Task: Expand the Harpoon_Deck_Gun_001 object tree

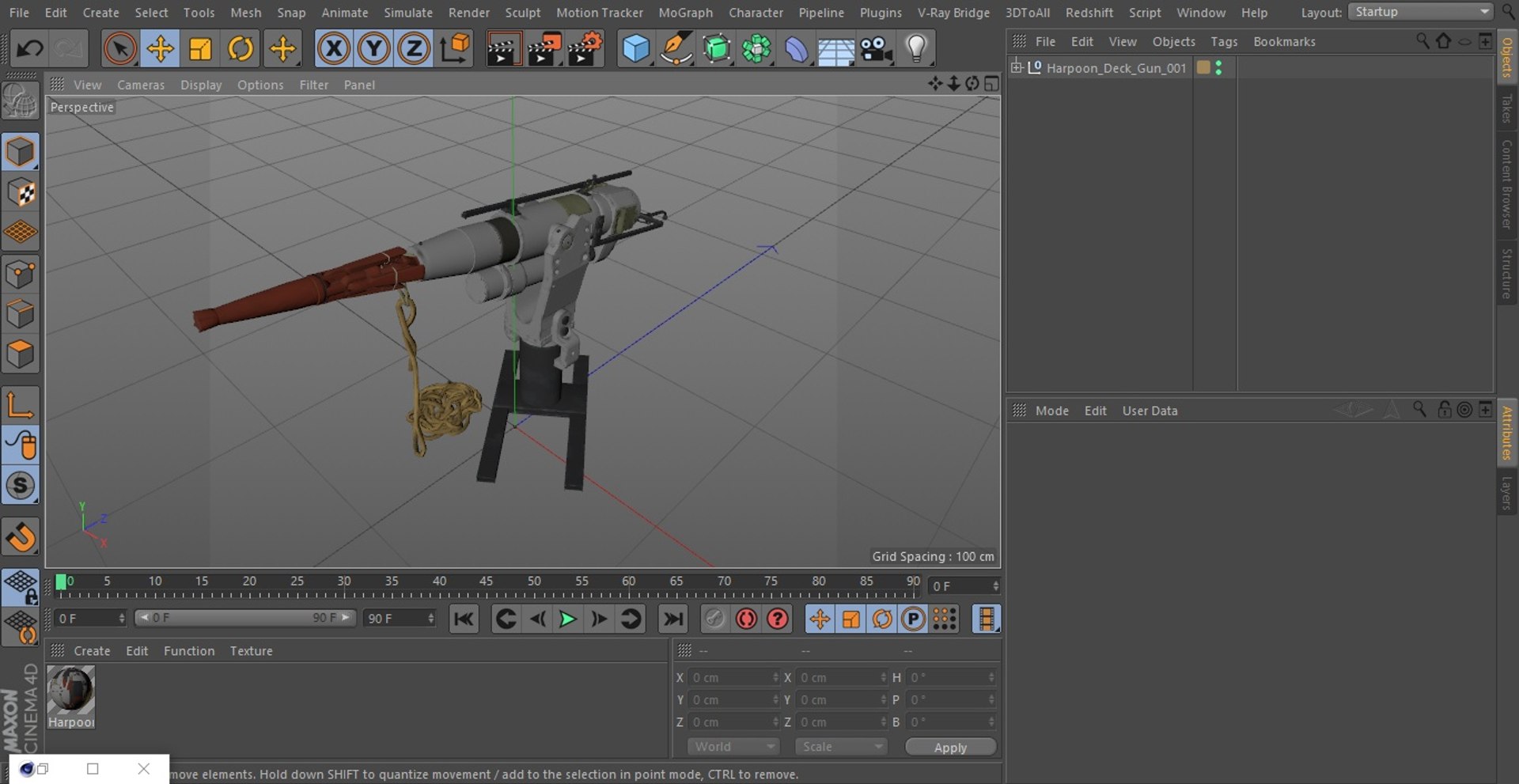Action: (1017, 67)
